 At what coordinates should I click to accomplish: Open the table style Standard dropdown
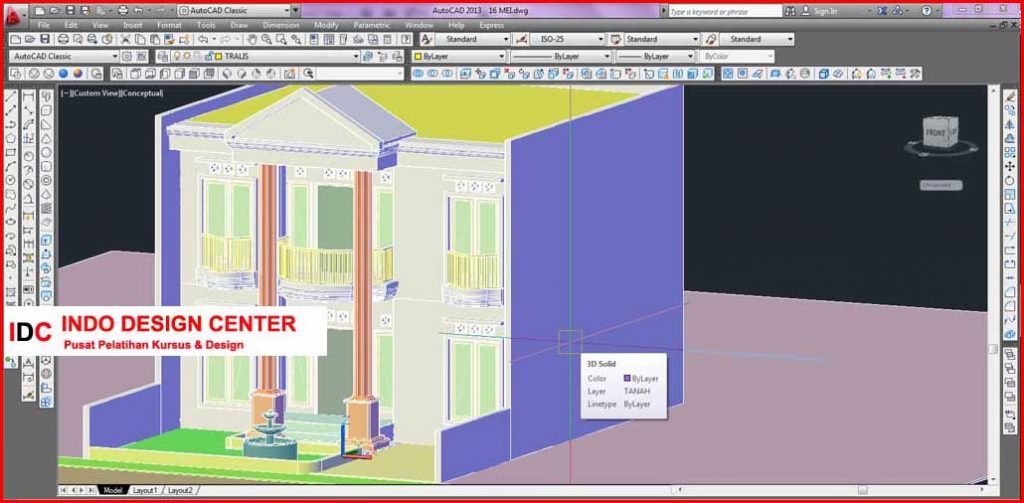click(695, 39)
